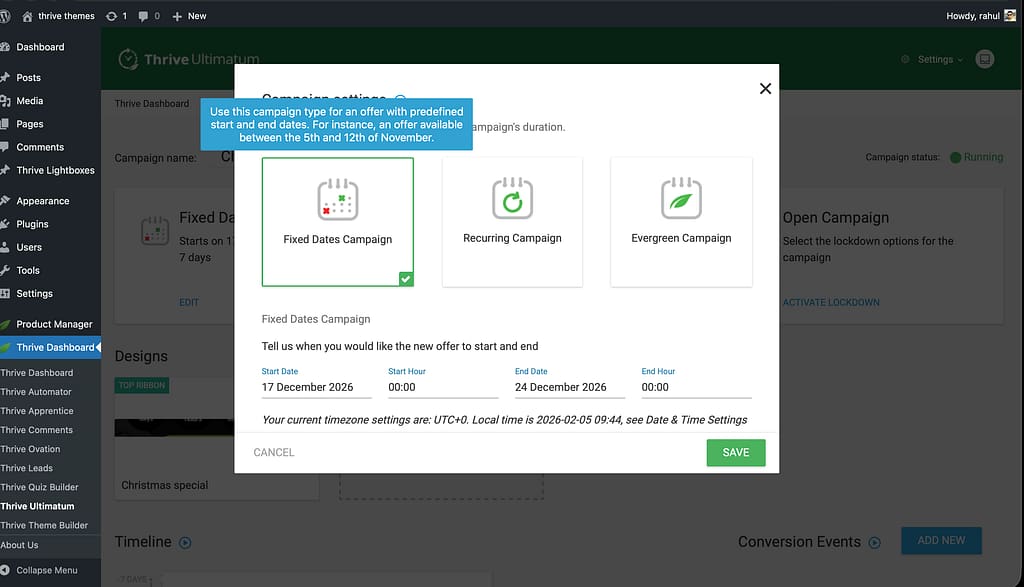Click the updates icon in admin bar
Viewport: 1024px width, 587px height.
pyautogui.click(x=111, y=16)
